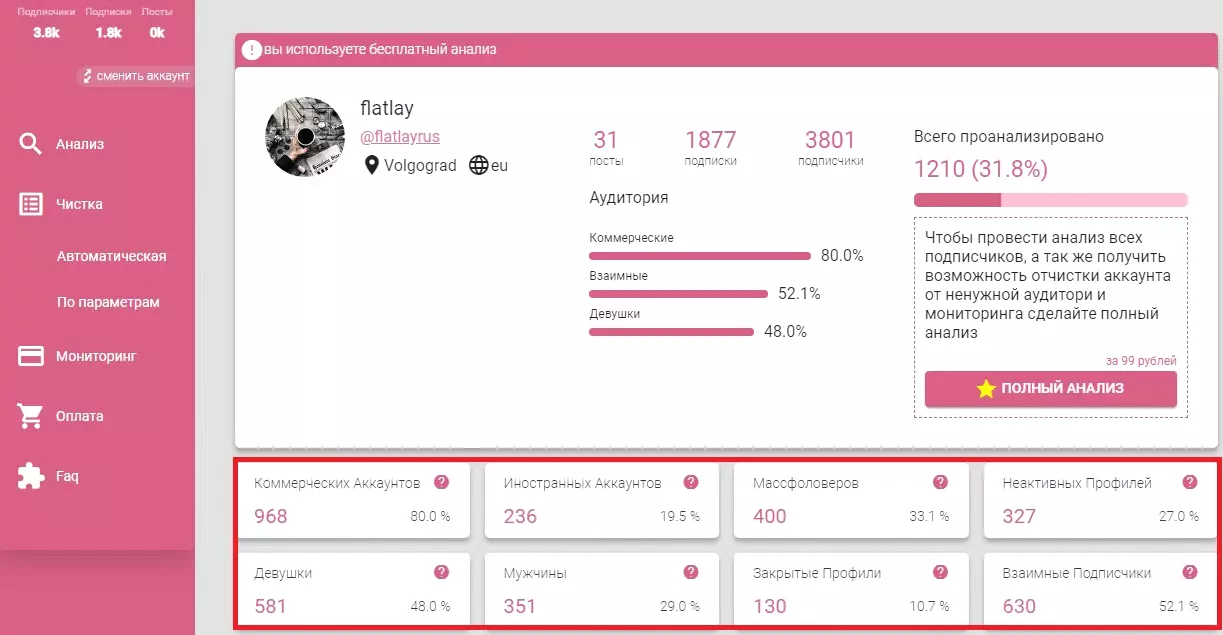Click question mark on Девушки card

(441, 572)
